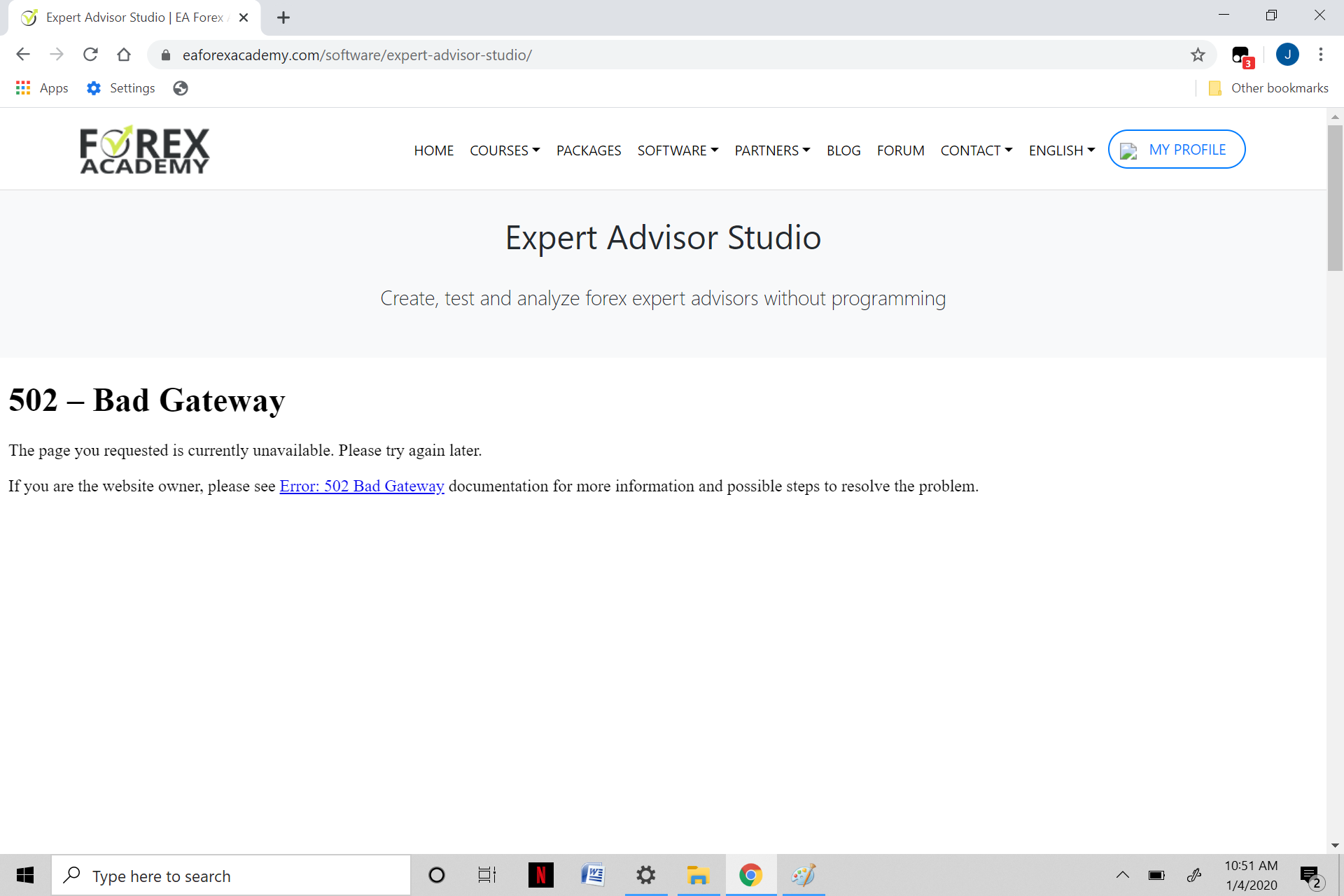Click the Windows taskbar search box

click(231, 875)
